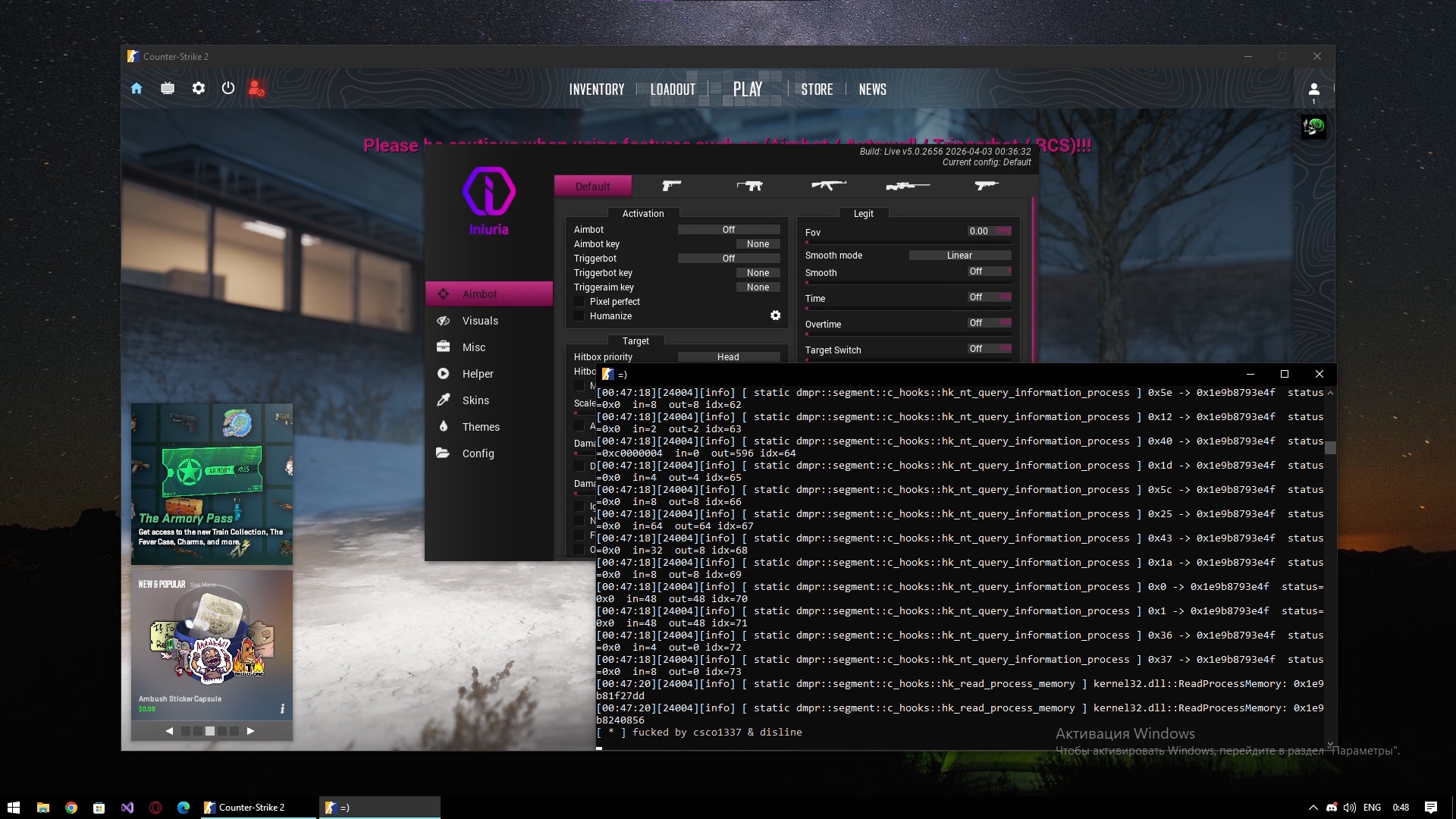The height and width of the screenshot is (819, 1456).
Task: Open the watch TV icon
Action: (x=168, y=89)
